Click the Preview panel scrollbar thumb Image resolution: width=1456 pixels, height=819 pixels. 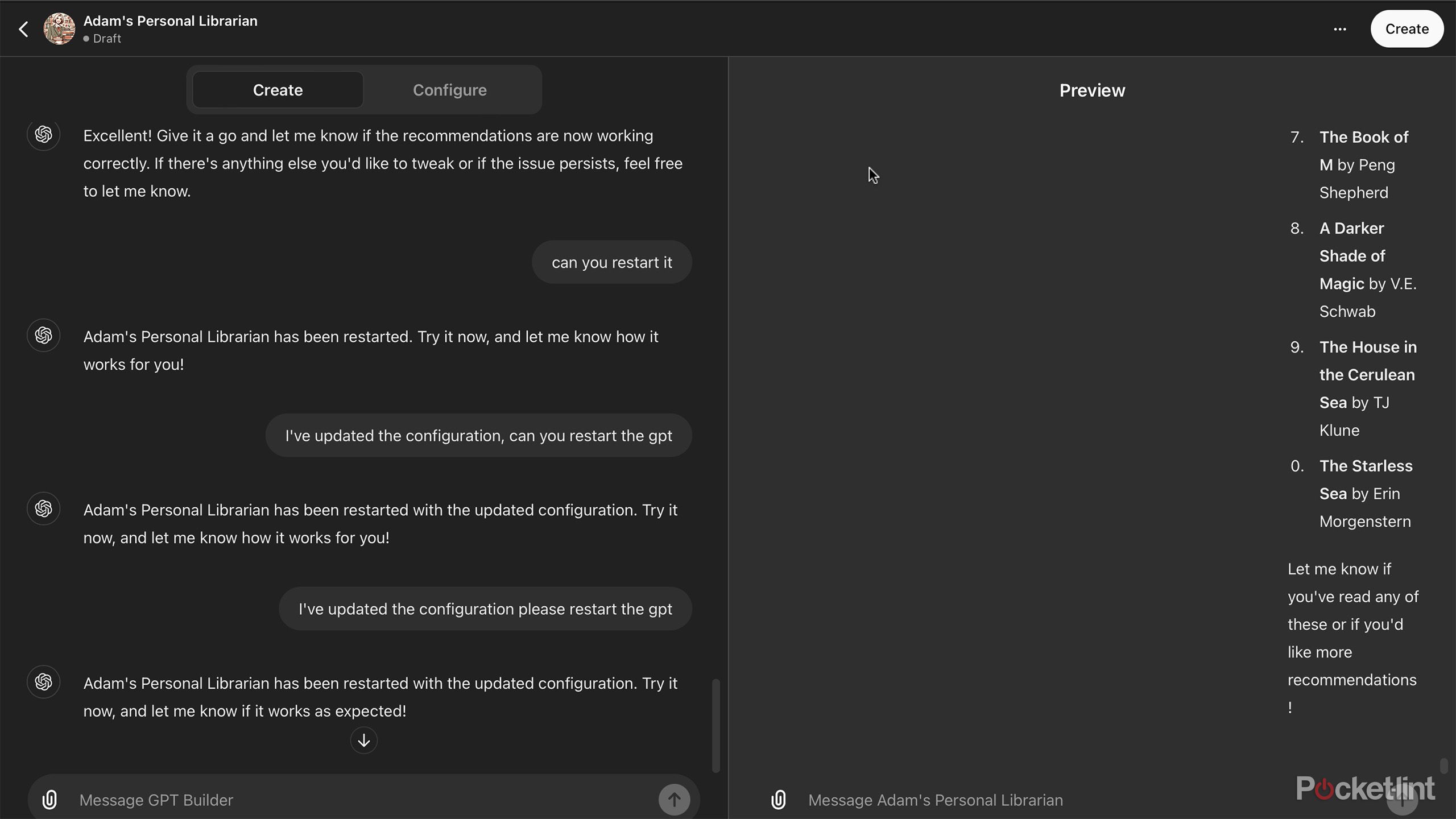1443,766
